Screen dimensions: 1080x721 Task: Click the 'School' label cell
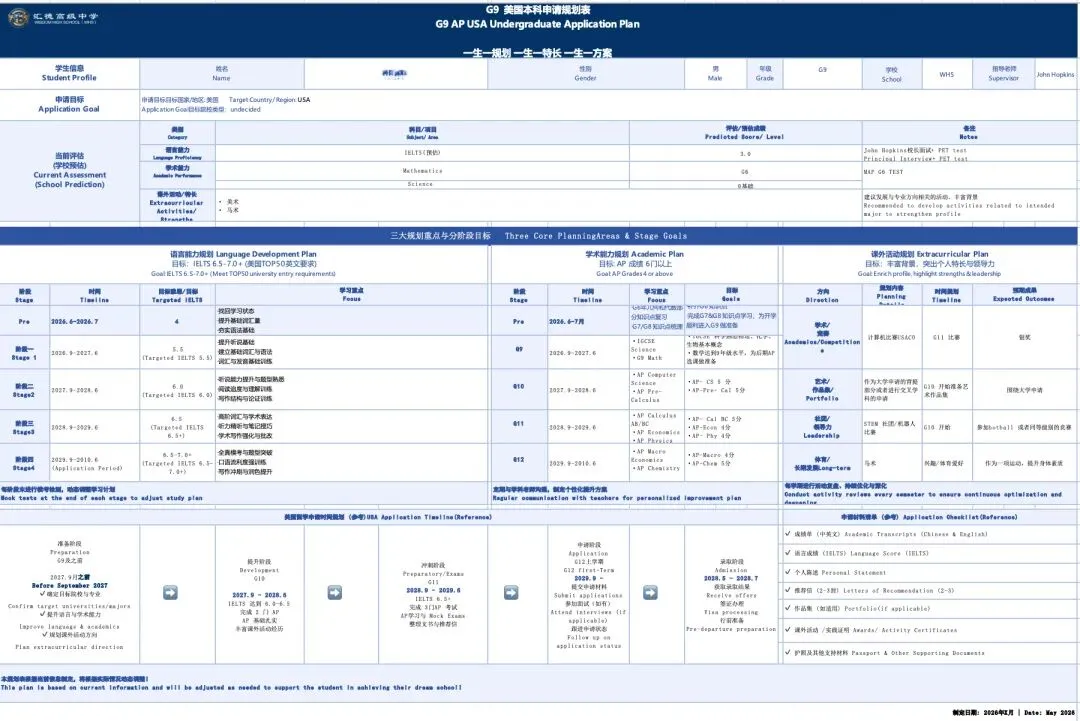tap(891, 74)
